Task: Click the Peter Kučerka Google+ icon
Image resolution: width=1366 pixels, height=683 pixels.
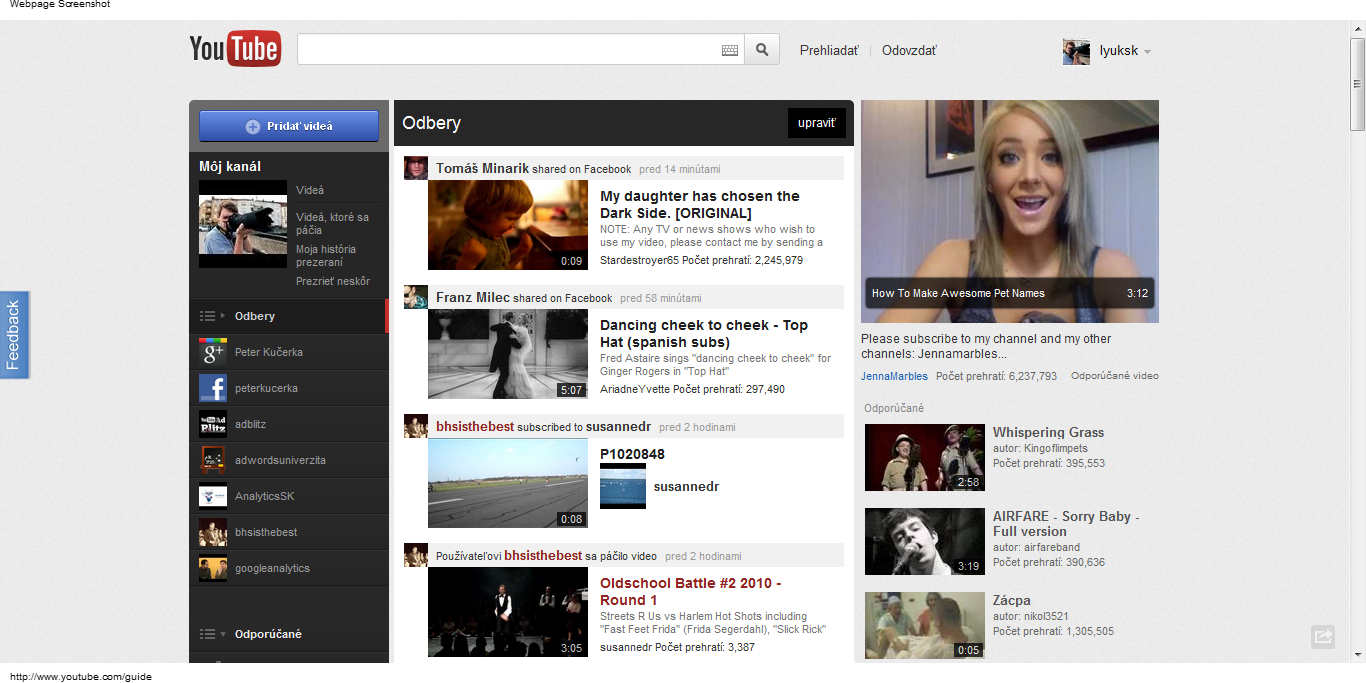Action: click(x=213, y=352)
